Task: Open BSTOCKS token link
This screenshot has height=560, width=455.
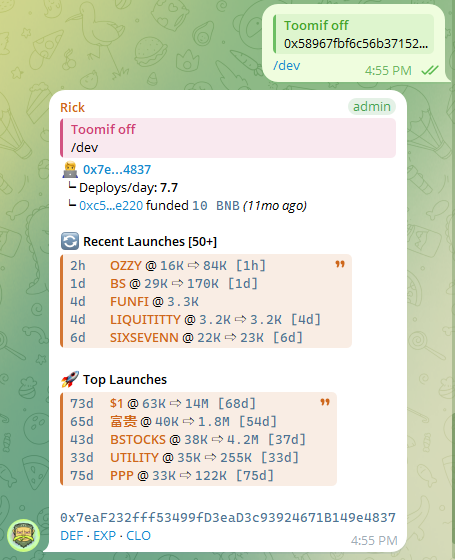Action: [138, 440]
